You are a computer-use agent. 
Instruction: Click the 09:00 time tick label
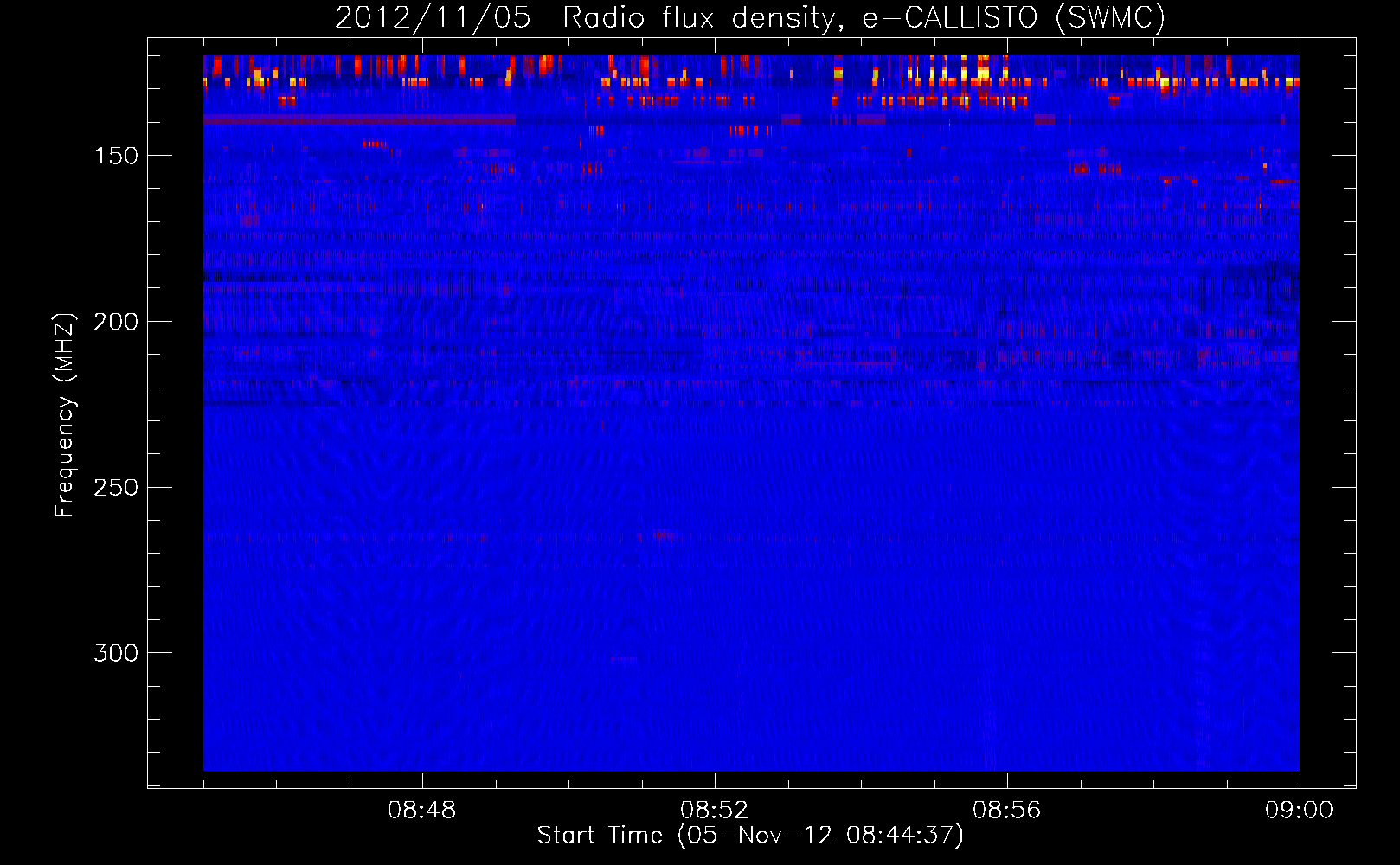[1300, 811]
